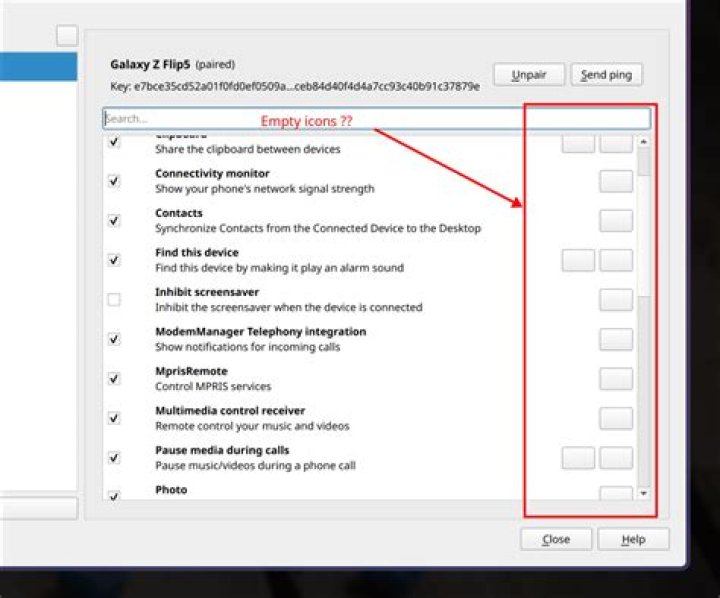This screenshot has height=598, width=720.
Task: Focus the plugin Search field
Action: (376, 119)
